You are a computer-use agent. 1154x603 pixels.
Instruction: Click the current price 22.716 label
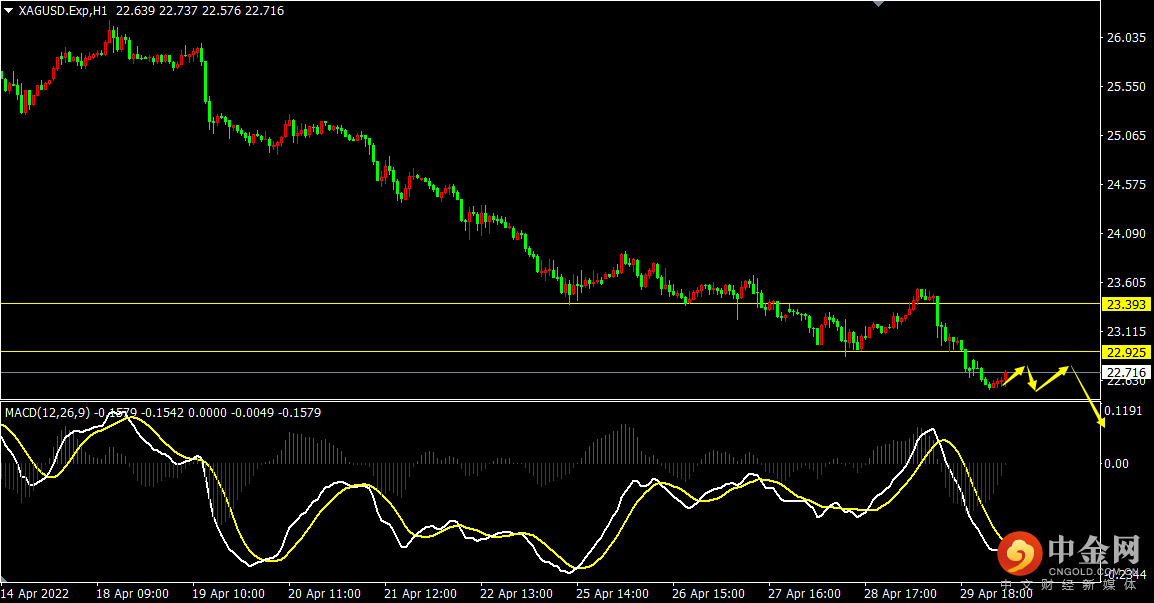point(1126,373)
